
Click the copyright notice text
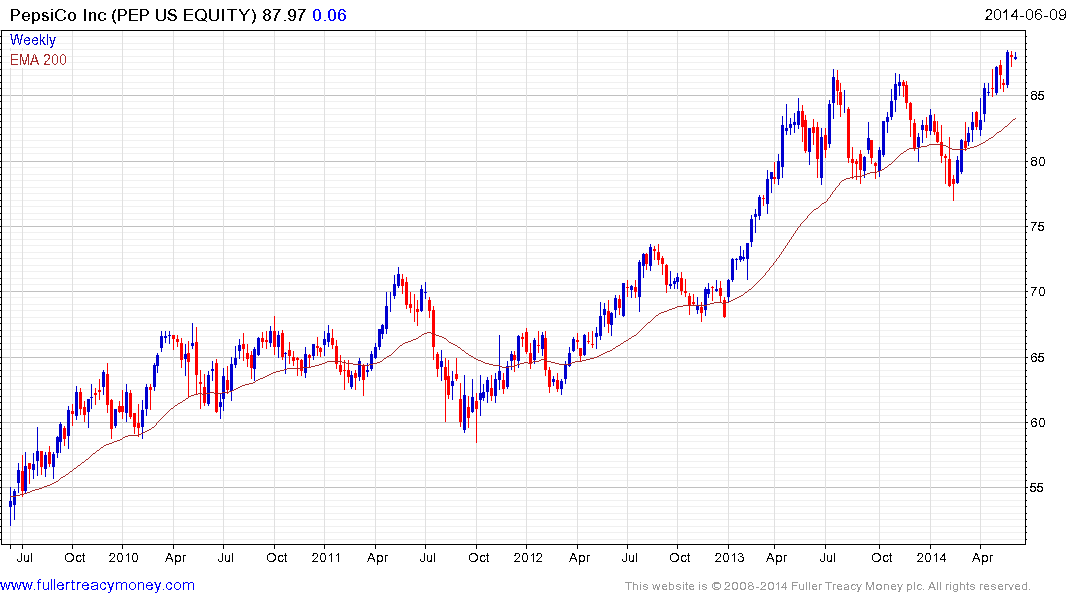tap(828, 586)
